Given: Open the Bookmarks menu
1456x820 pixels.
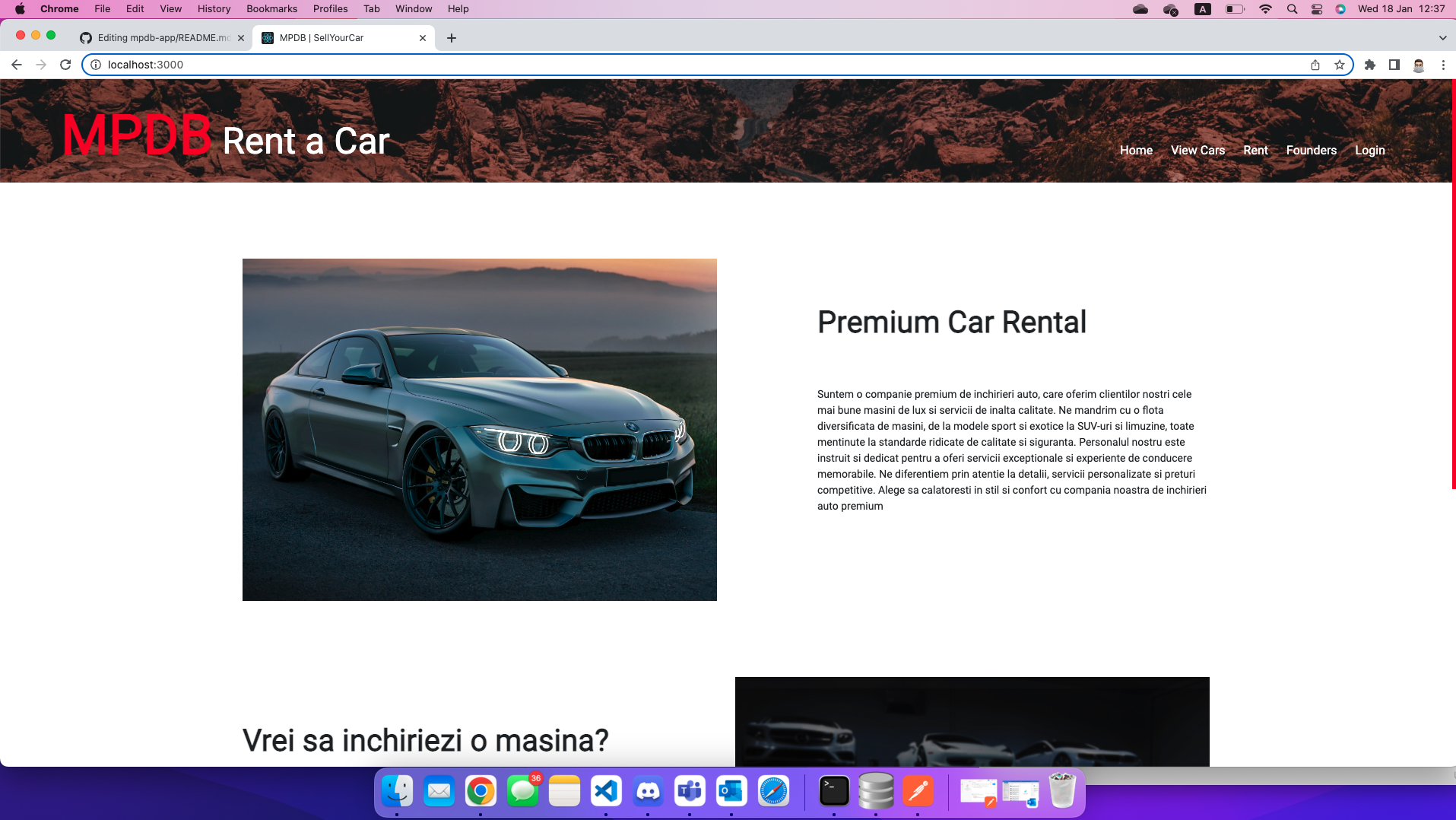Looking at the screenshot, I should click(x=271, y=9).
